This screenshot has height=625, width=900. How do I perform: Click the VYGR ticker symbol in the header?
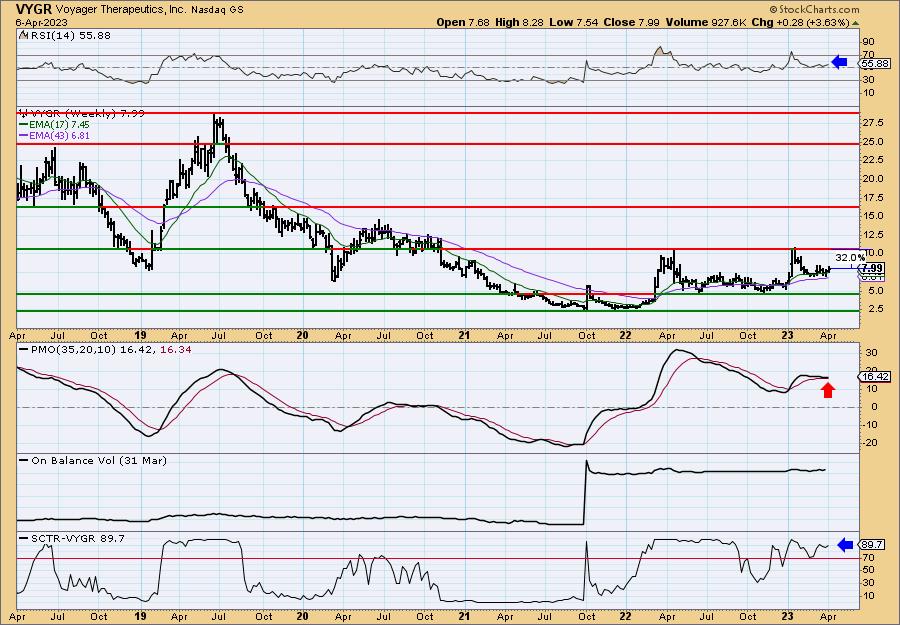click(34, 9)
